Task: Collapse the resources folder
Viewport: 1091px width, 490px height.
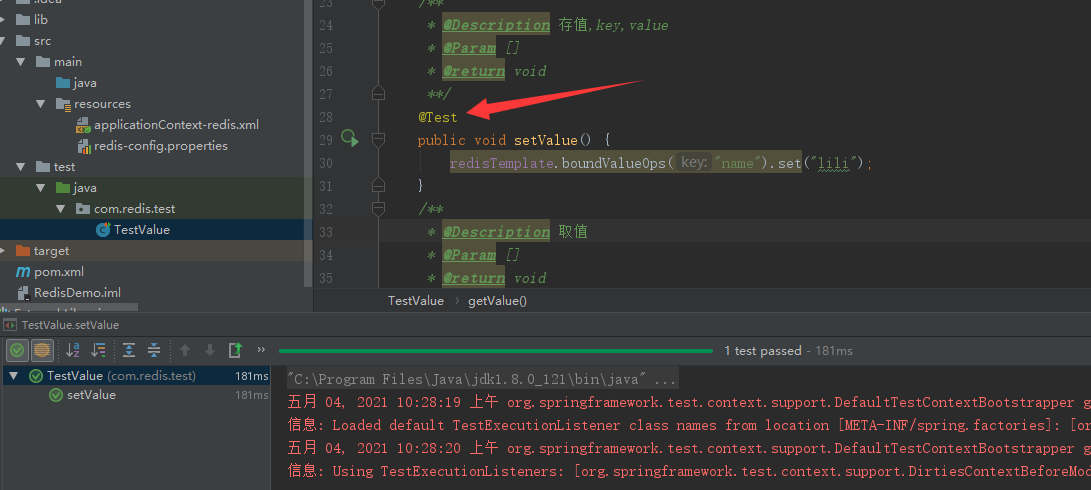Action: click(41, 104)
